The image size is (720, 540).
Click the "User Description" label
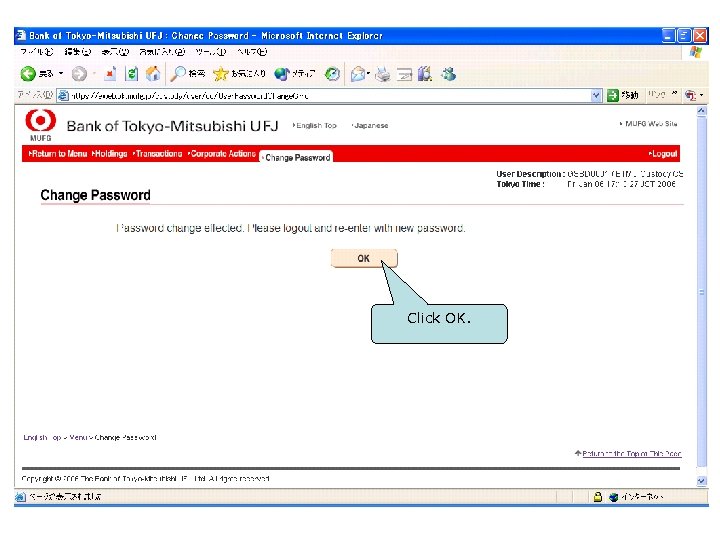[530, 174]
